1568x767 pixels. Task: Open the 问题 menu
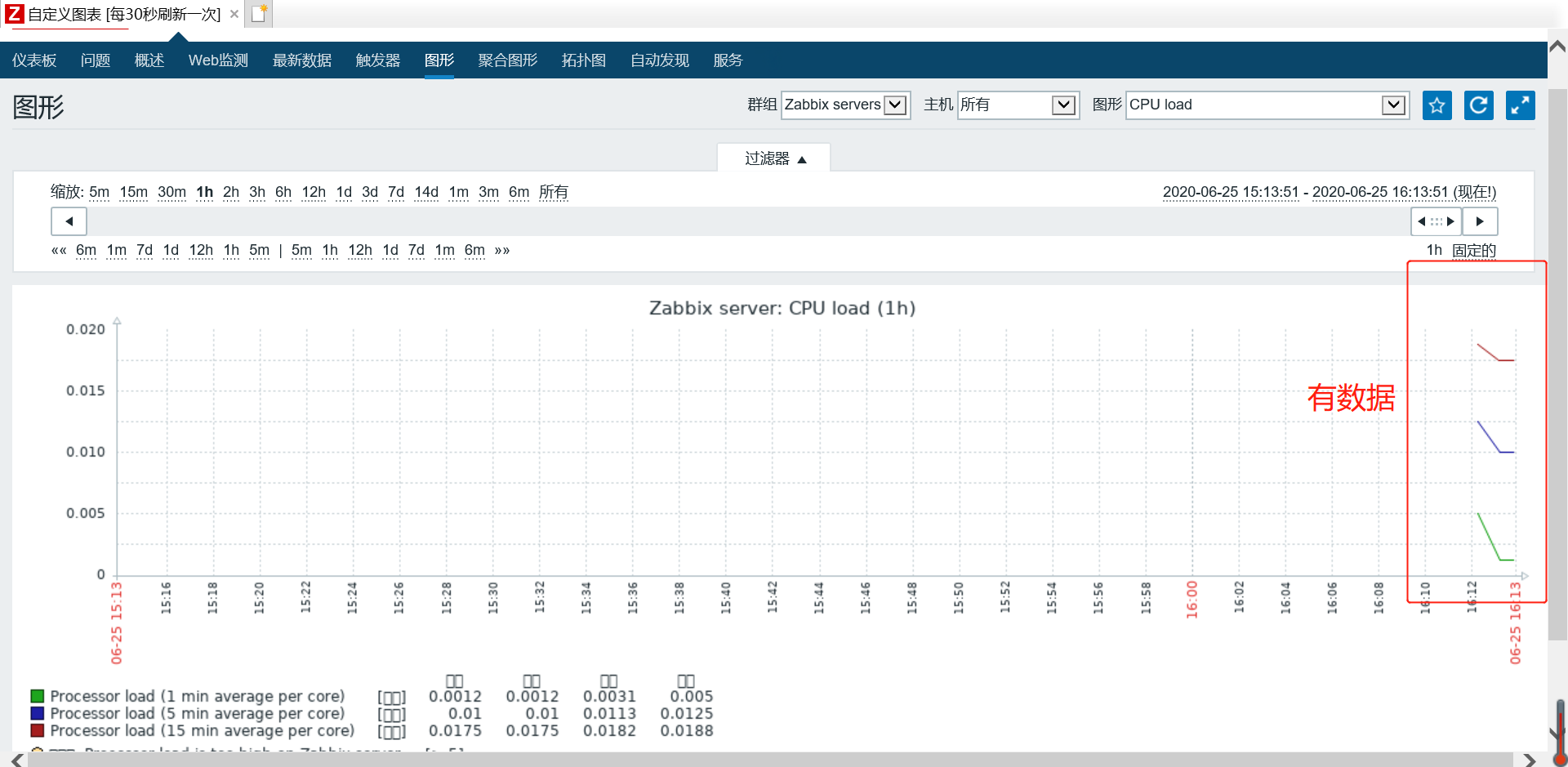96,60
